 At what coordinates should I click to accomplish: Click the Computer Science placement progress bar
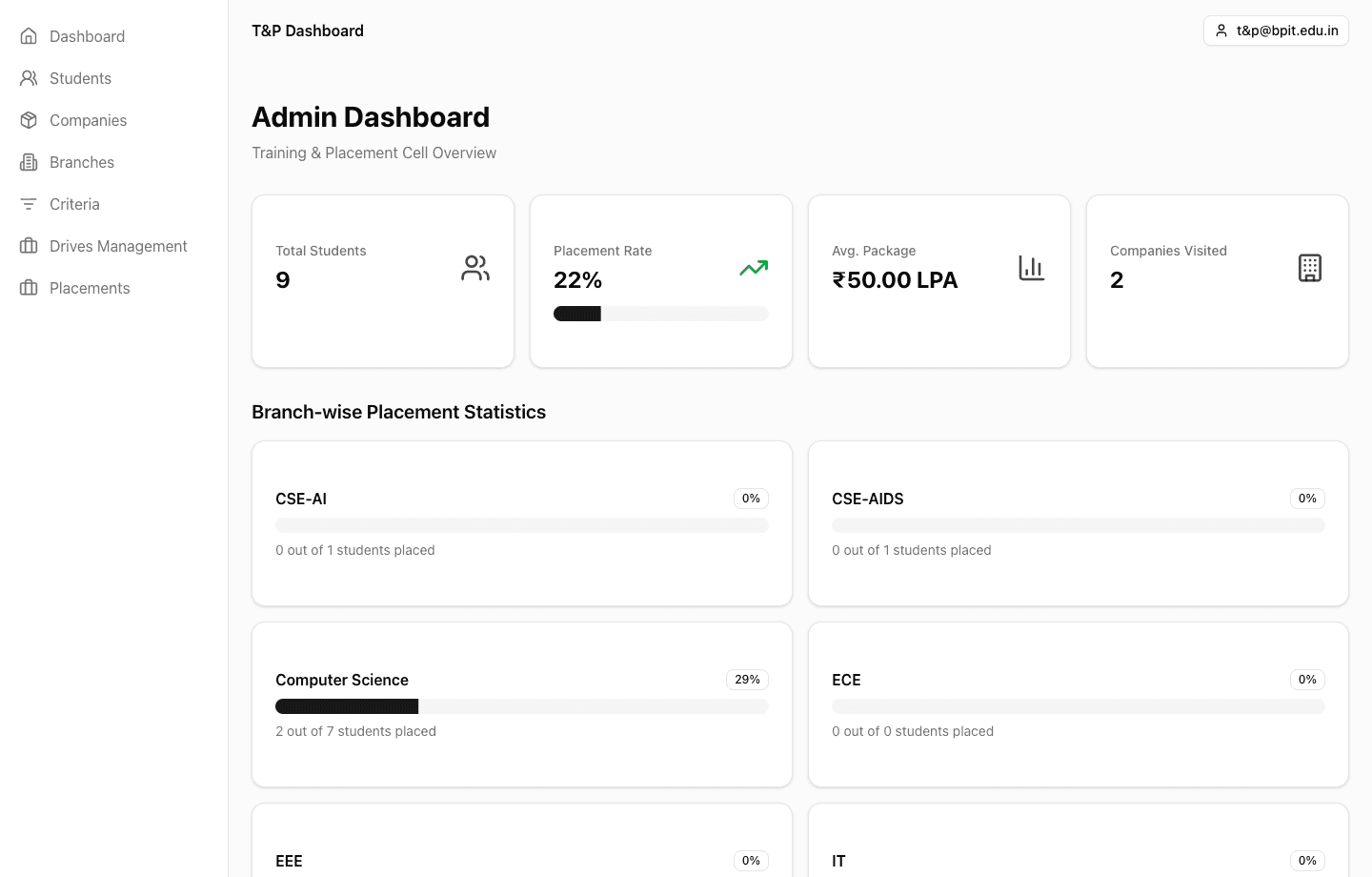pyautogui.click(x=522, y=706)
